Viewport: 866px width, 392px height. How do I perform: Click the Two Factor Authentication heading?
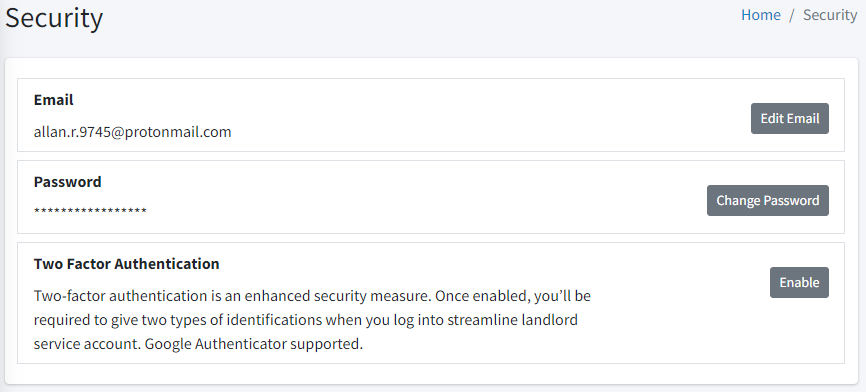pos(126,264)
